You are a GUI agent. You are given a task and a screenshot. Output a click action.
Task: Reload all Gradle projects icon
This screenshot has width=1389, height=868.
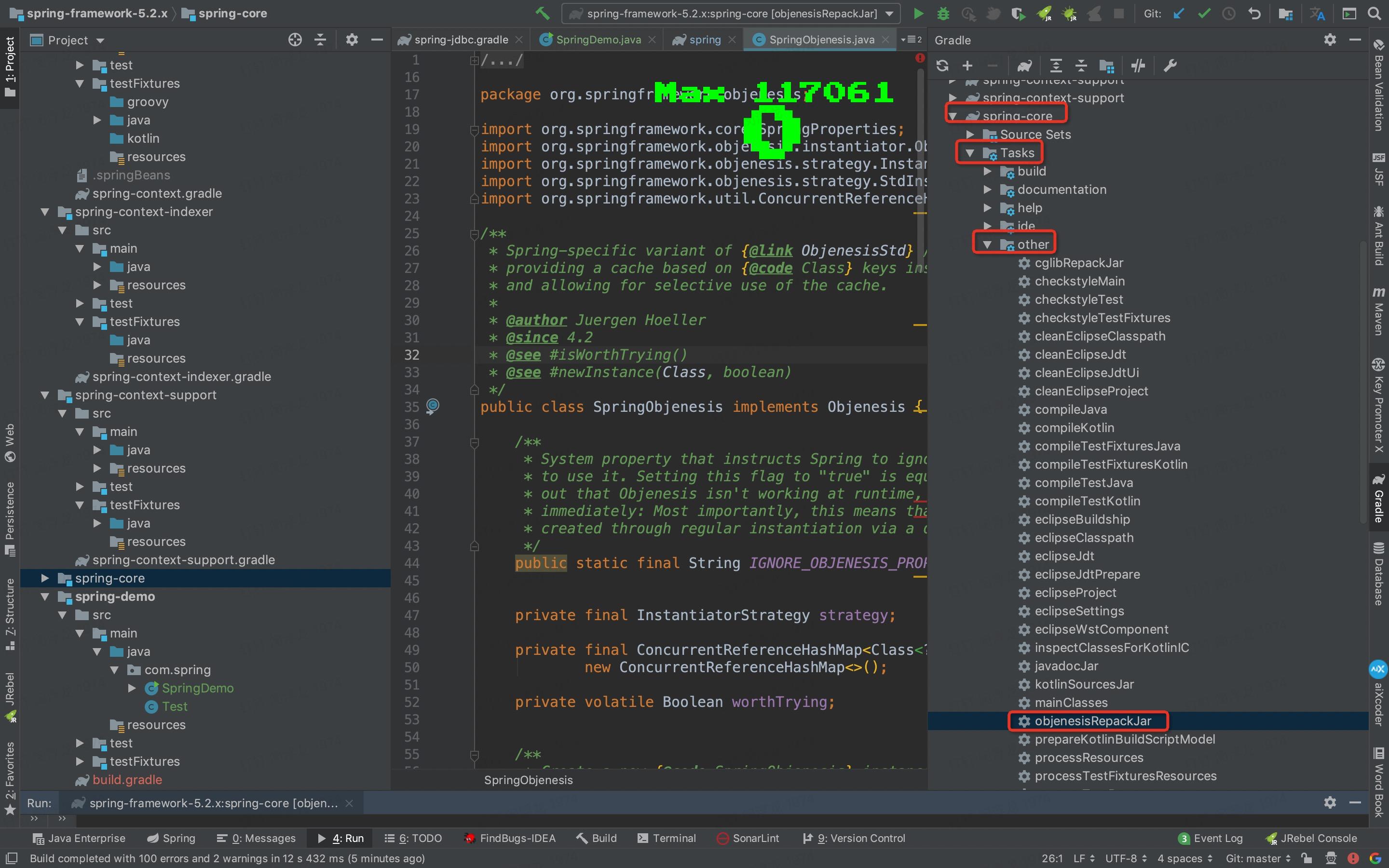click(942, 66)
